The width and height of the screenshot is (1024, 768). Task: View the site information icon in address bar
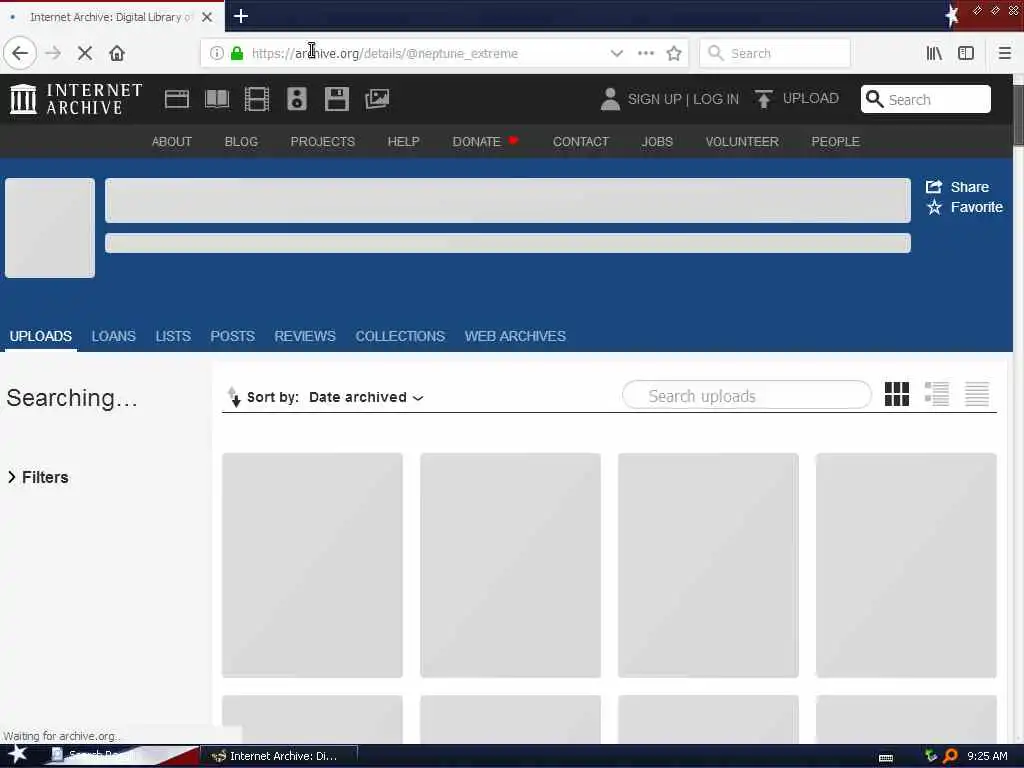point(216,53)
